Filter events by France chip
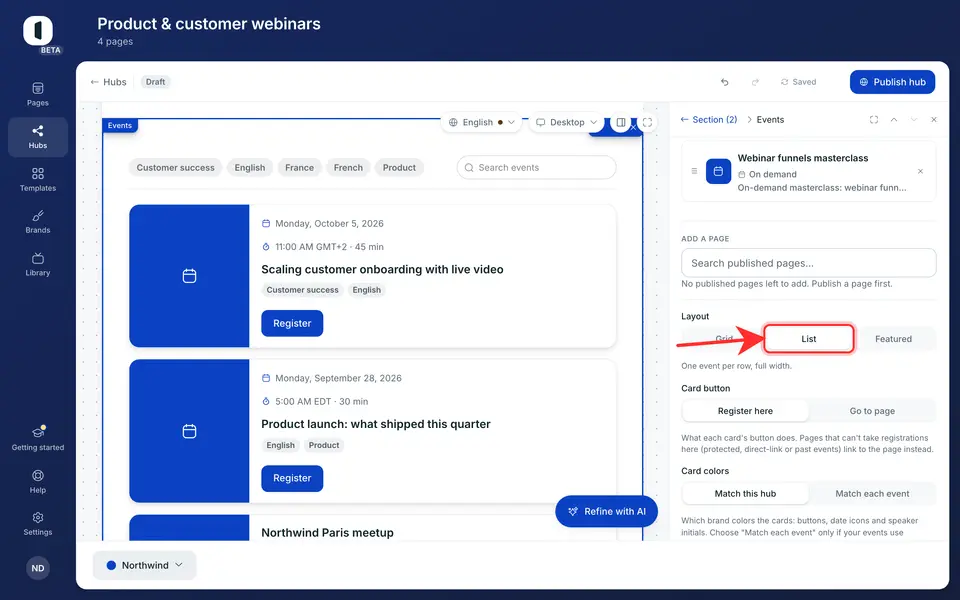Viewport: 960px width, 600px height. coord(299,168)
